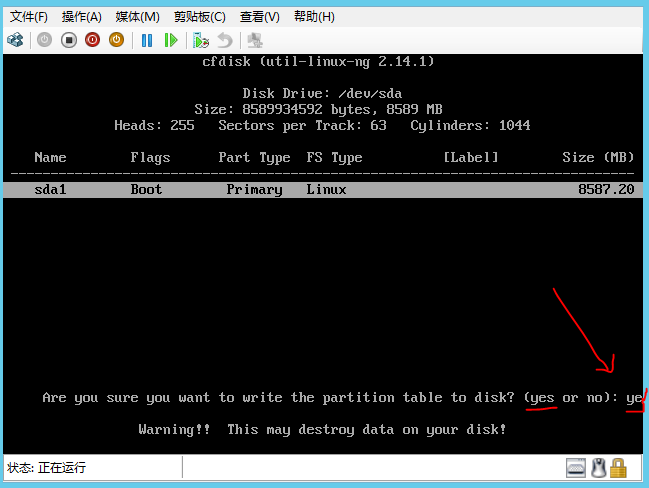Click the write partition table prompt

[330, 398]
